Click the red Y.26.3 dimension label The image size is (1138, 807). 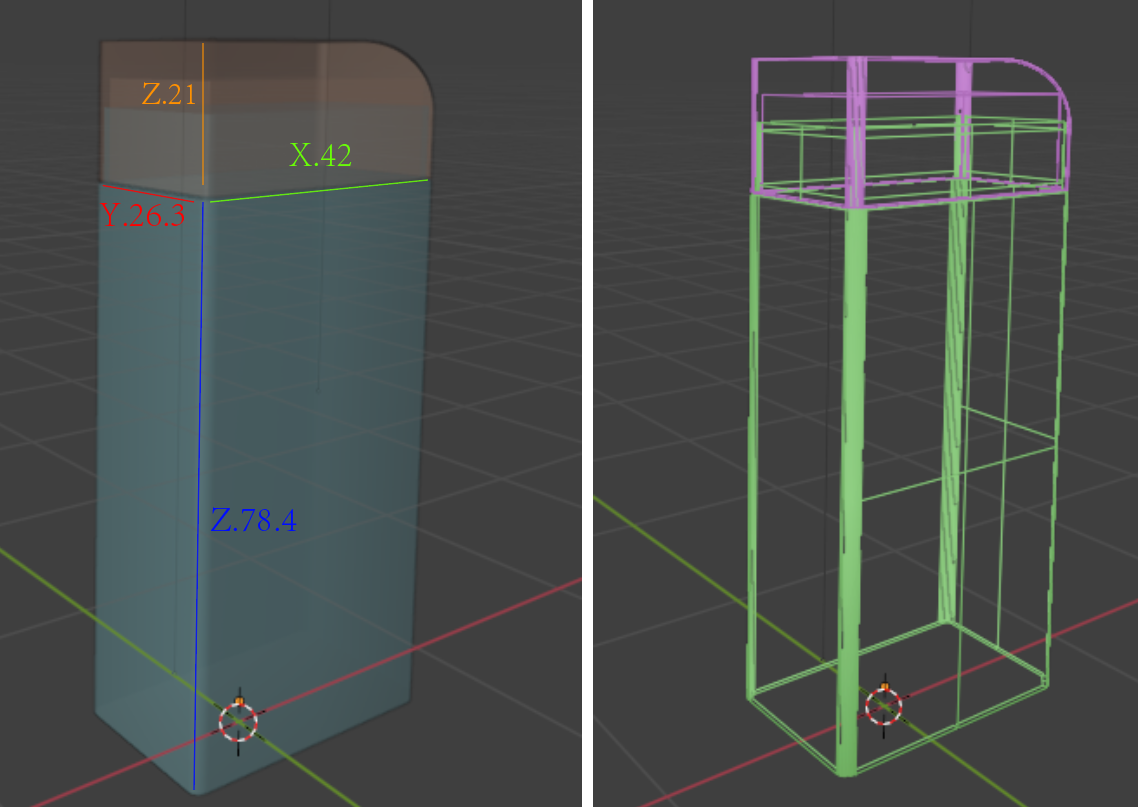coord(143,216)
